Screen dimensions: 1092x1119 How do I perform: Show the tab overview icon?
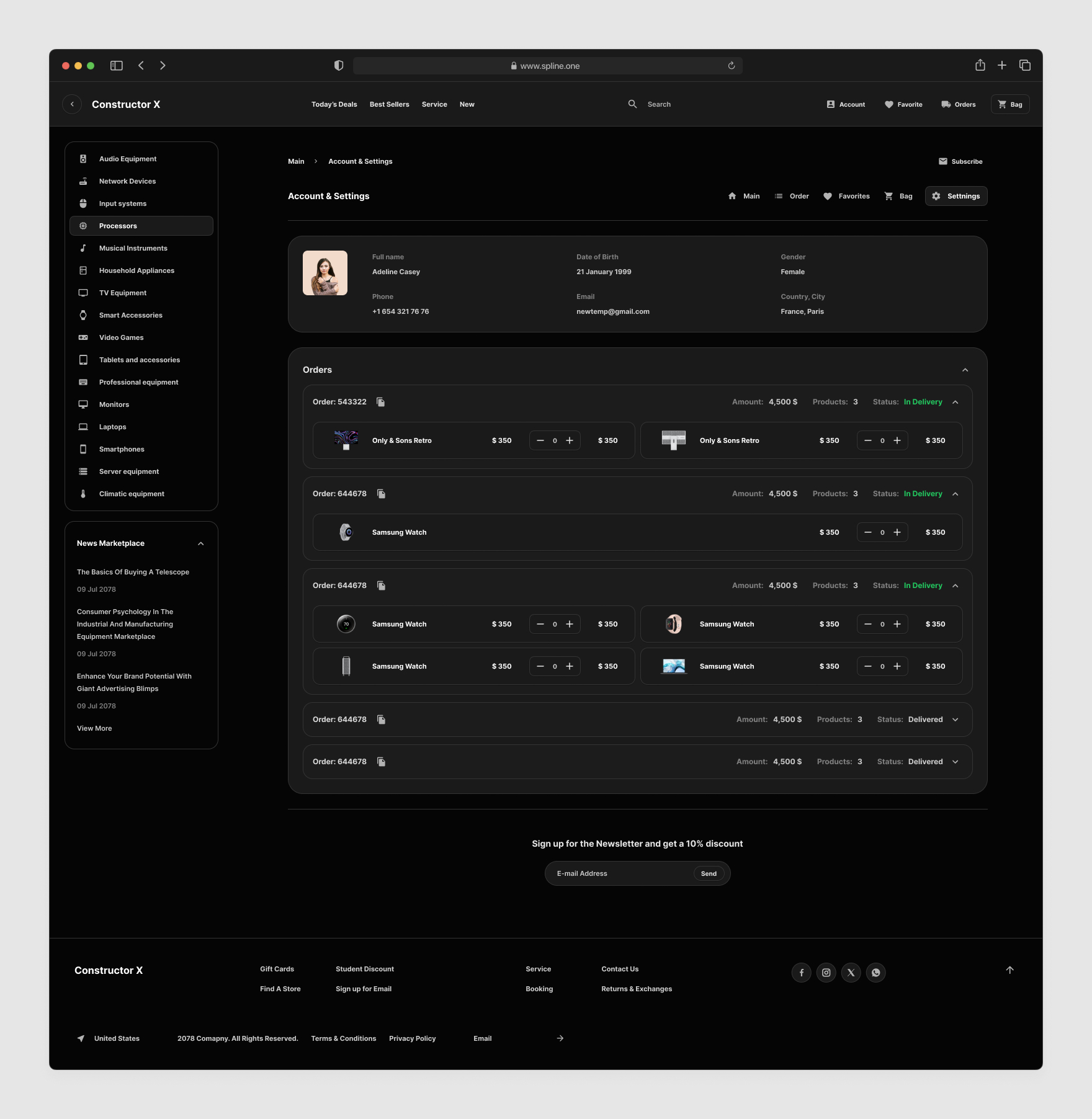coord(1025,65)
